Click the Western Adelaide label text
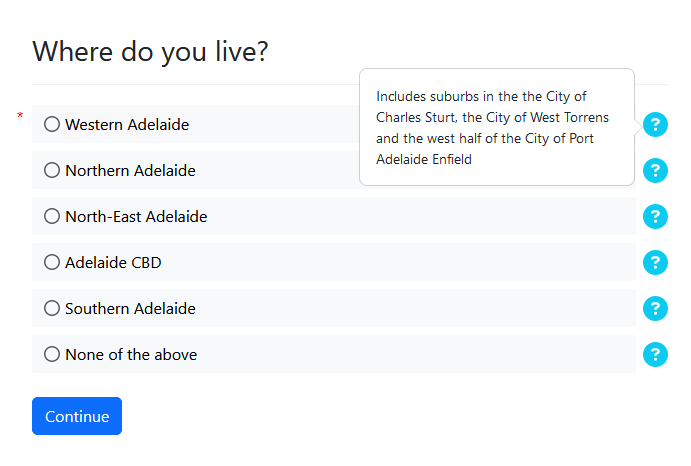This screenshot has height=466, width=691. (127, 125)
